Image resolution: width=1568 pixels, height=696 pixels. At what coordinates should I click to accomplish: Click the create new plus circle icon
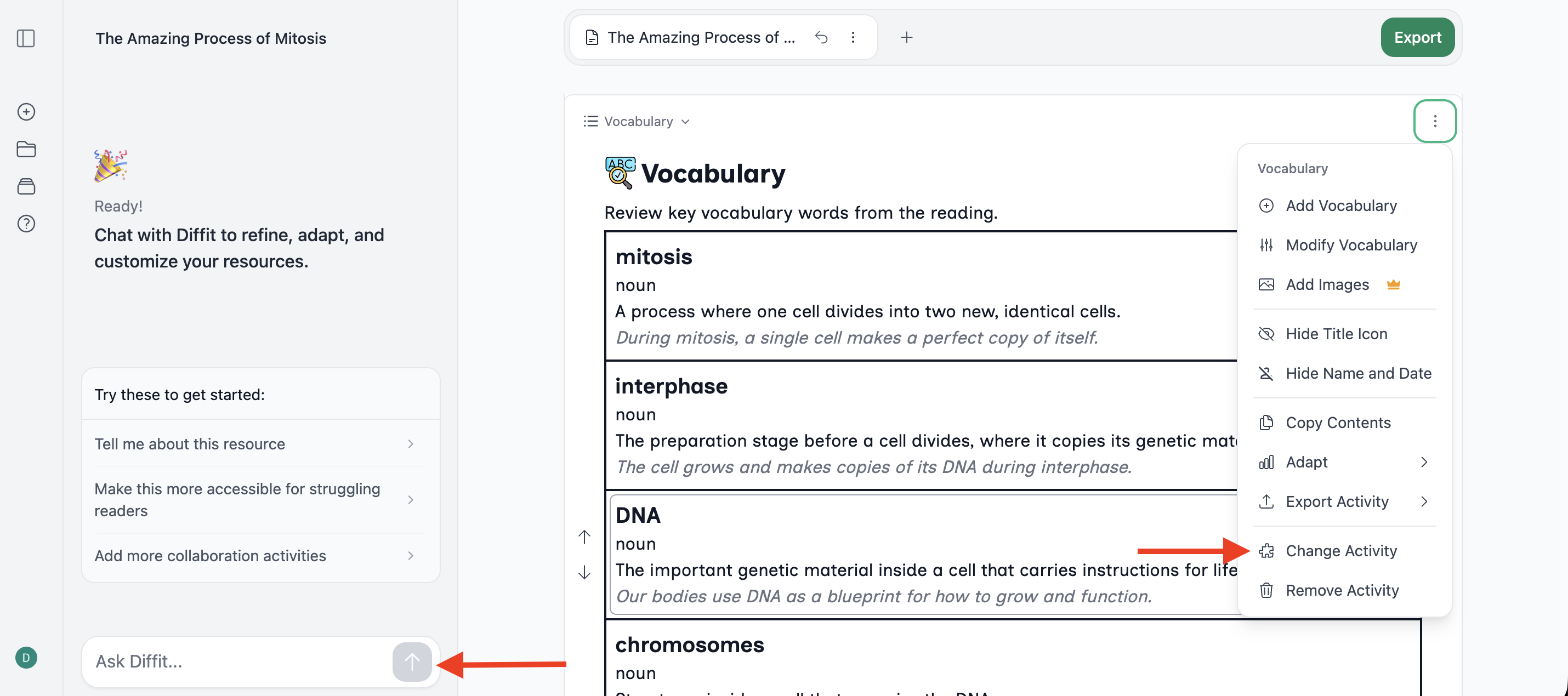coord(26,112)
